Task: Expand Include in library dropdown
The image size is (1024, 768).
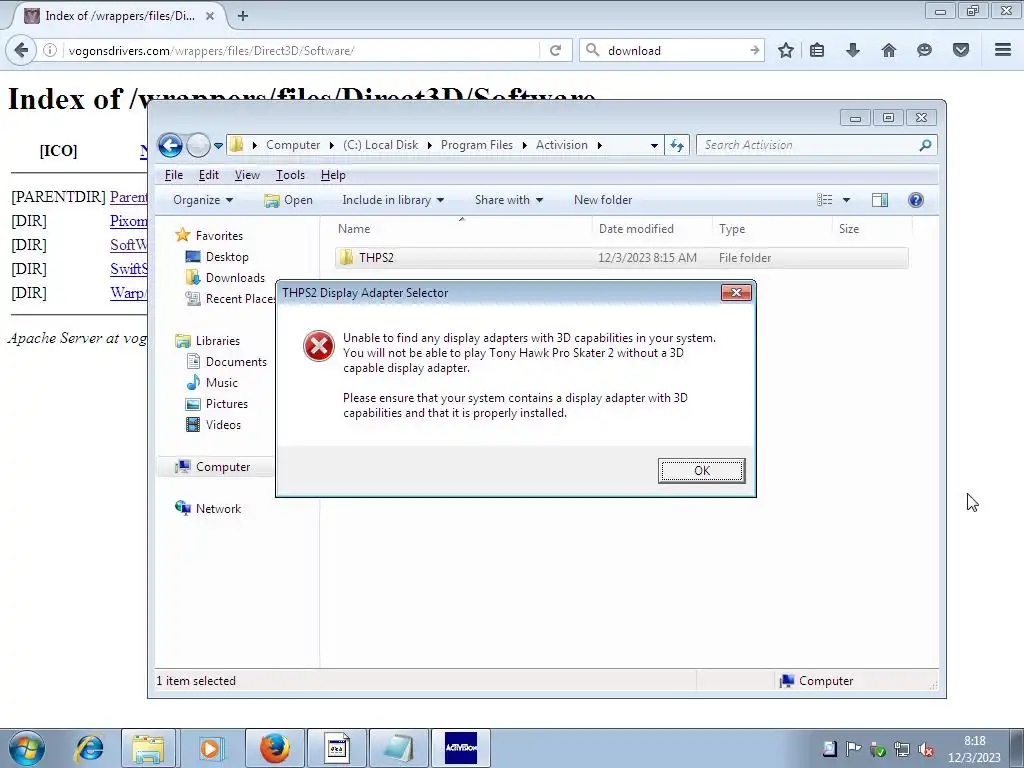Action: pyautogui.click(x=393, y=200)
